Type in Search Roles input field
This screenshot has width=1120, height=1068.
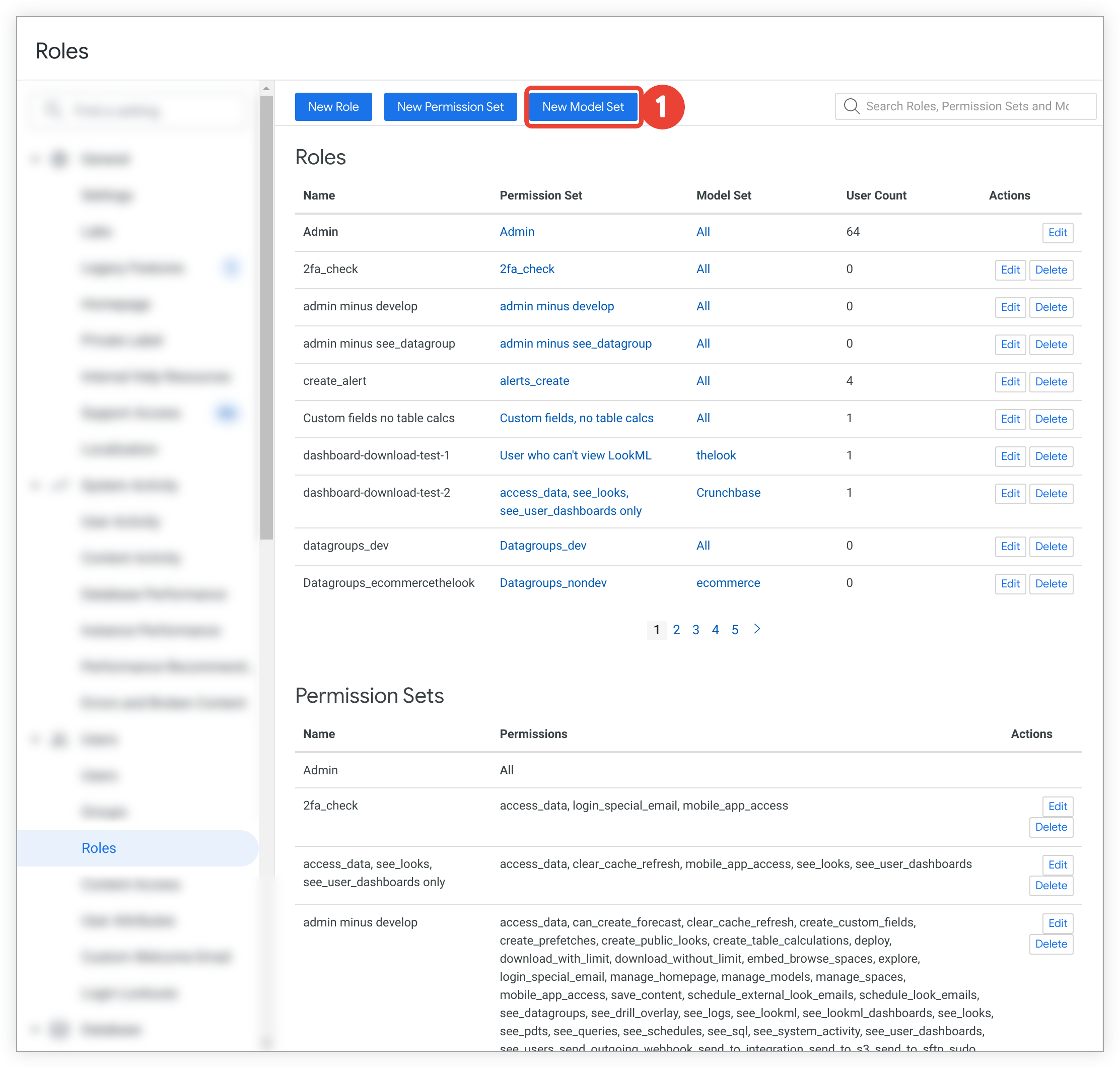[967, 106]
